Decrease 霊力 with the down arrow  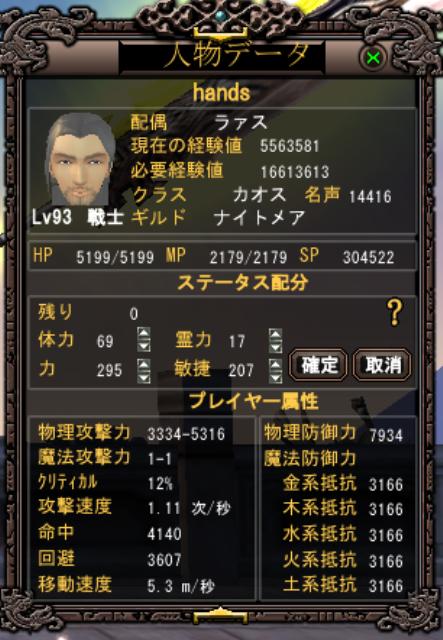pos(276,347)
